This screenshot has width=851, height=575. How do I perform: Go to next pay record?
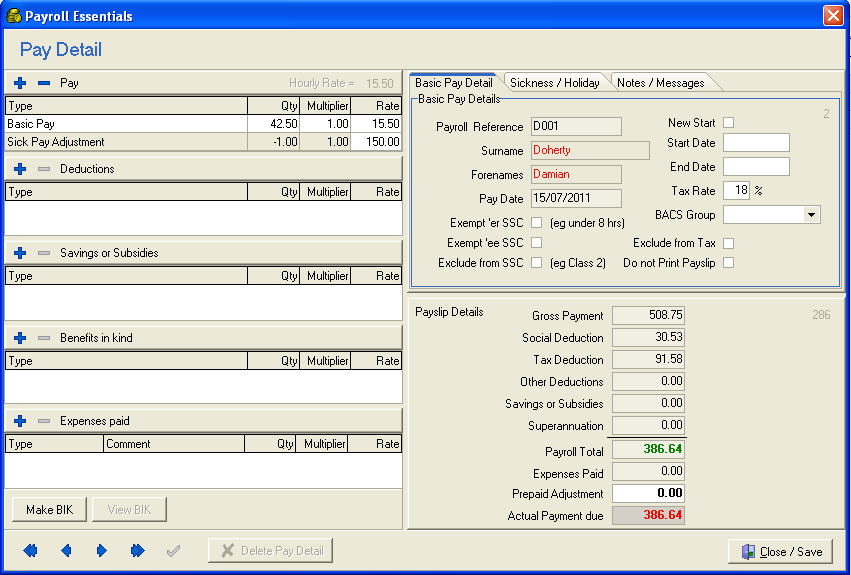pyautogui.click(x=101, y=550)
